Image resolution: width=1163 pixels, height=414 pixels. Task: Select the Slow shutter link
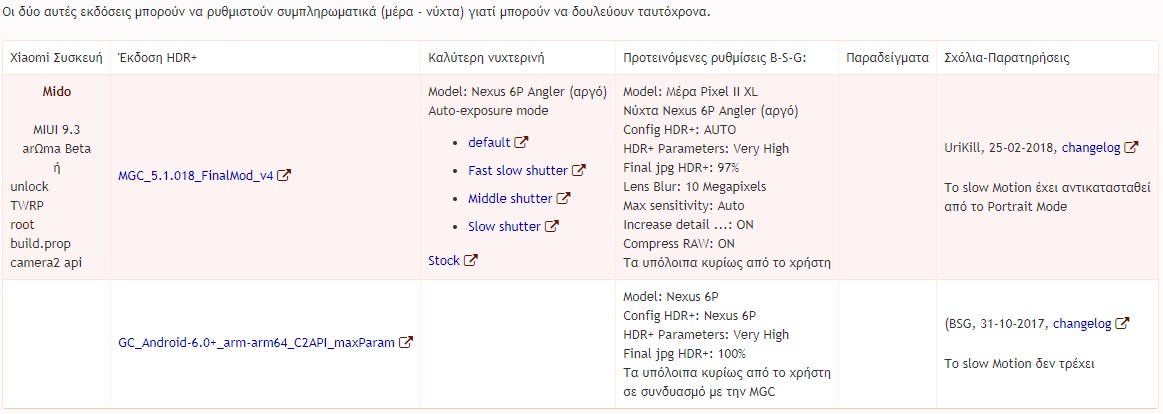[504, 226]
